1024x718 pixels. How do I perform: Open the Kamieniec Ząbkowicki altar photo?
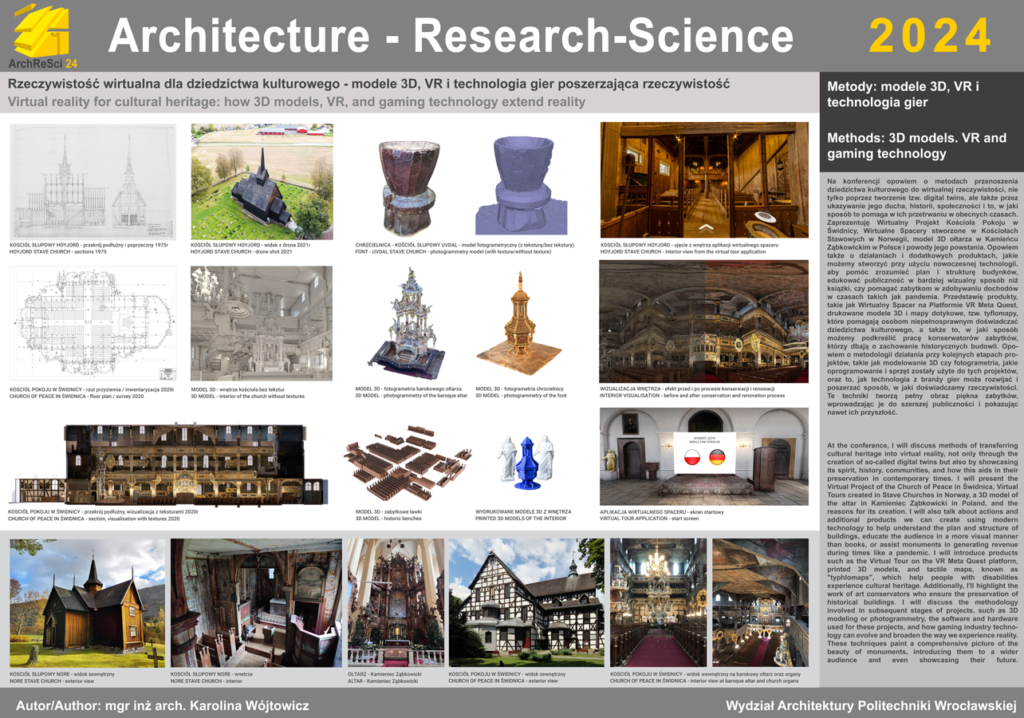coord(395,602)
